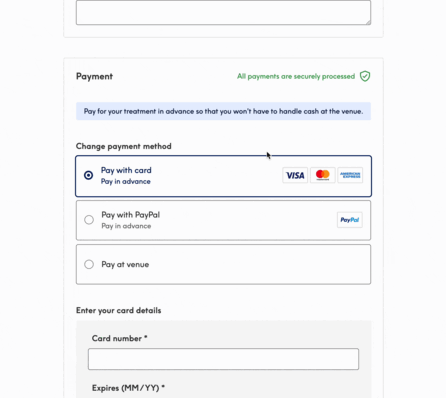Select the Pay with card radio button

tap(88, 175)
